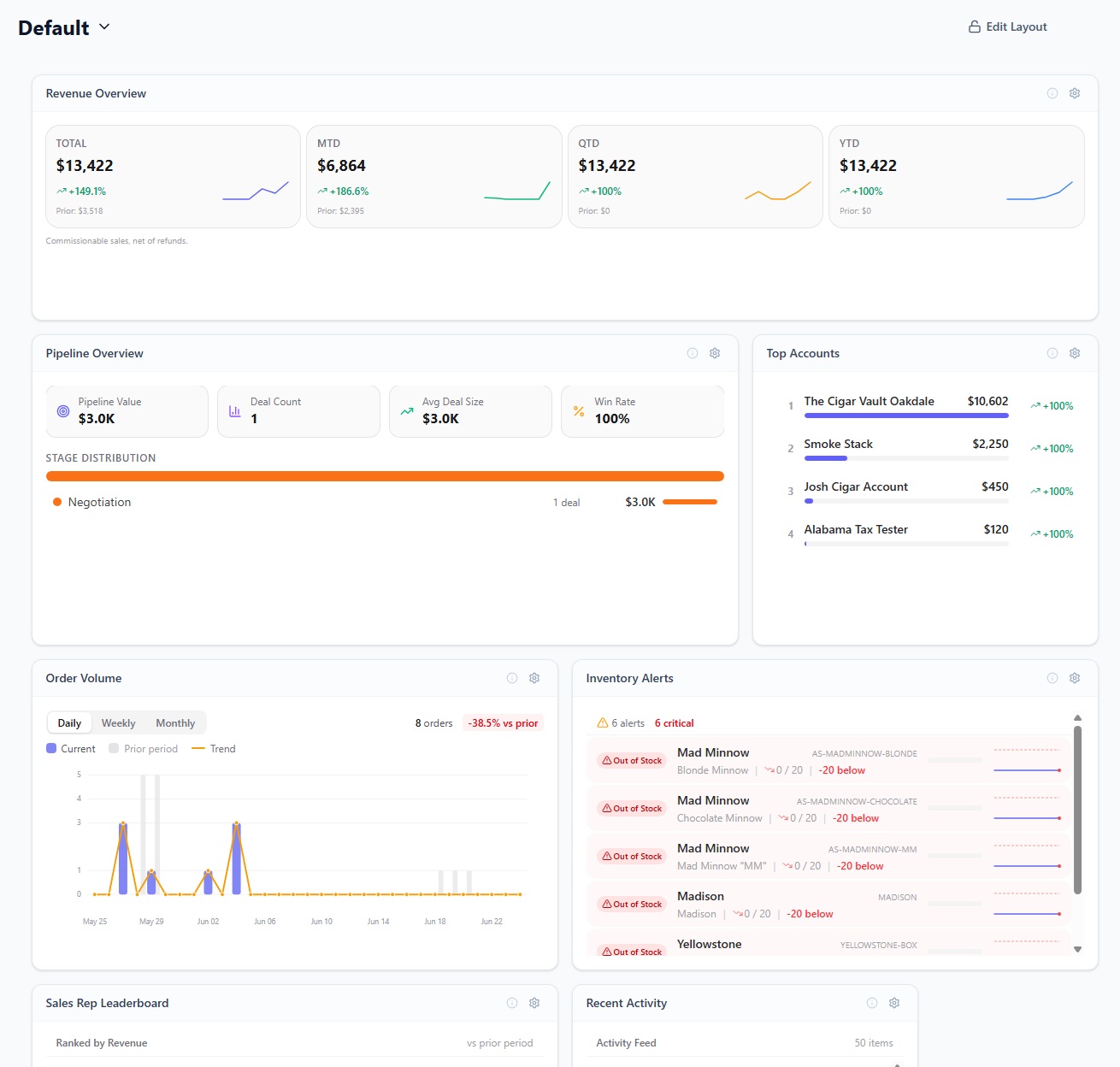Switch Order Volume to Monthly
This screenshot has height=1067, width=1120.
point(175,723)
